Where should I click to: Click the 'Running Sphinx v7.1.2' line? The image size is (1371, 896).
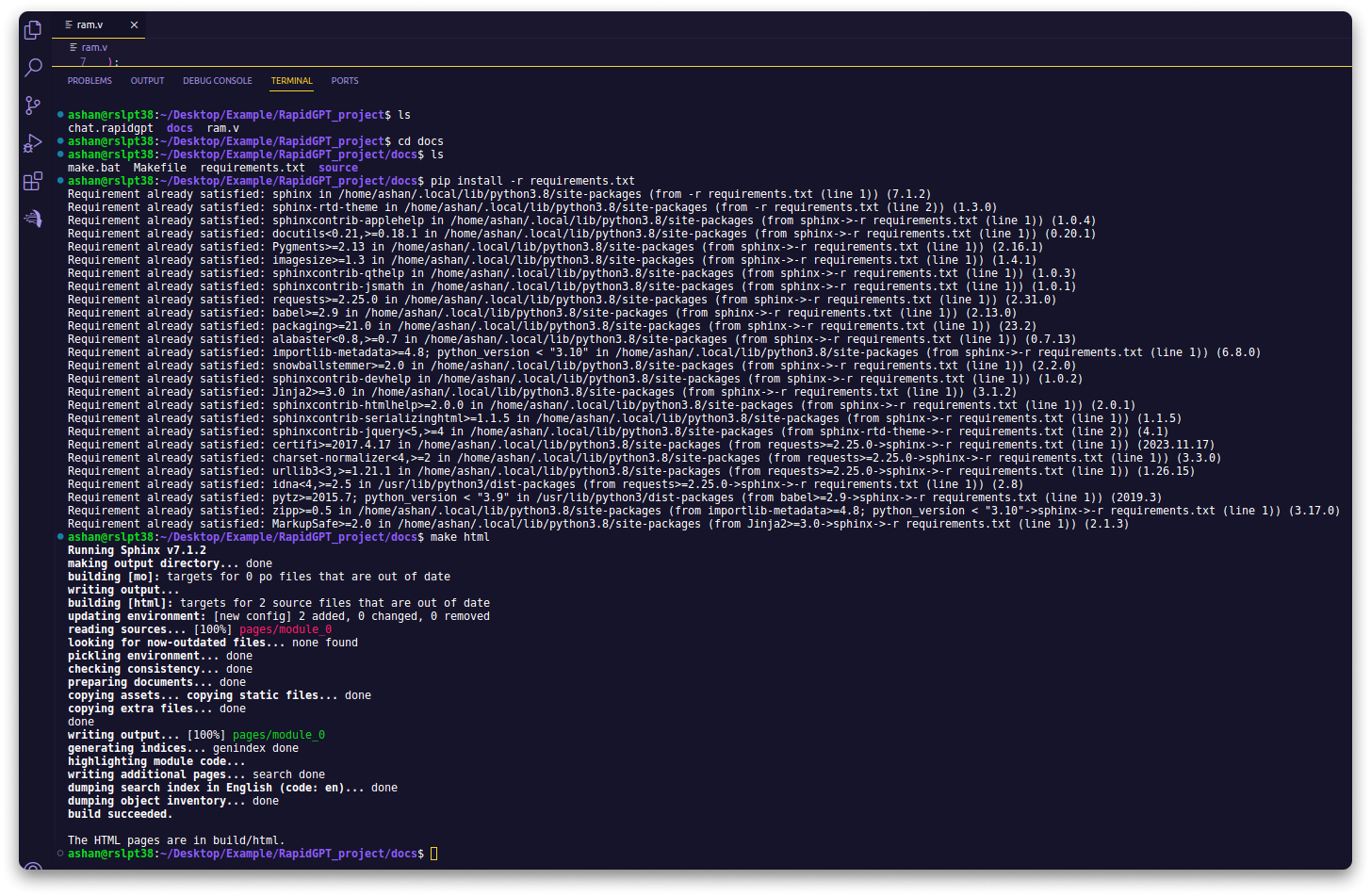pos(137,550)
